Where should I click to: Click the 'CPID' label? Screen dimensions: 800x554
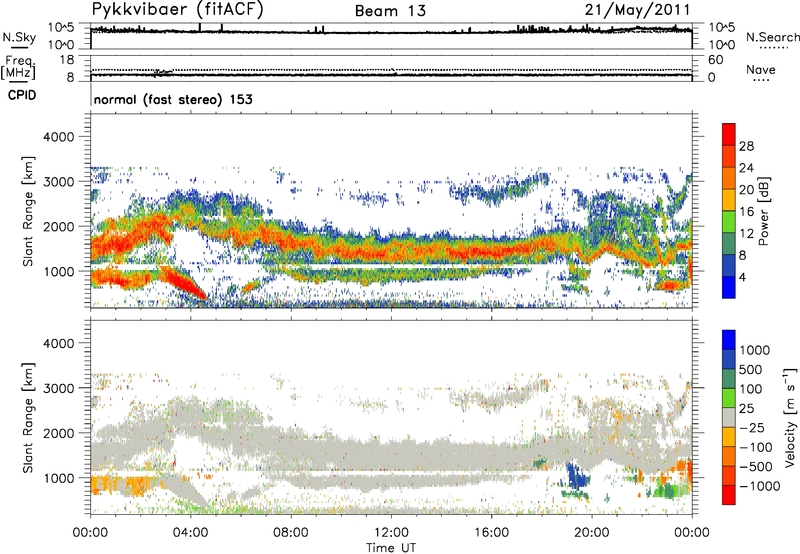coord(22,95)
